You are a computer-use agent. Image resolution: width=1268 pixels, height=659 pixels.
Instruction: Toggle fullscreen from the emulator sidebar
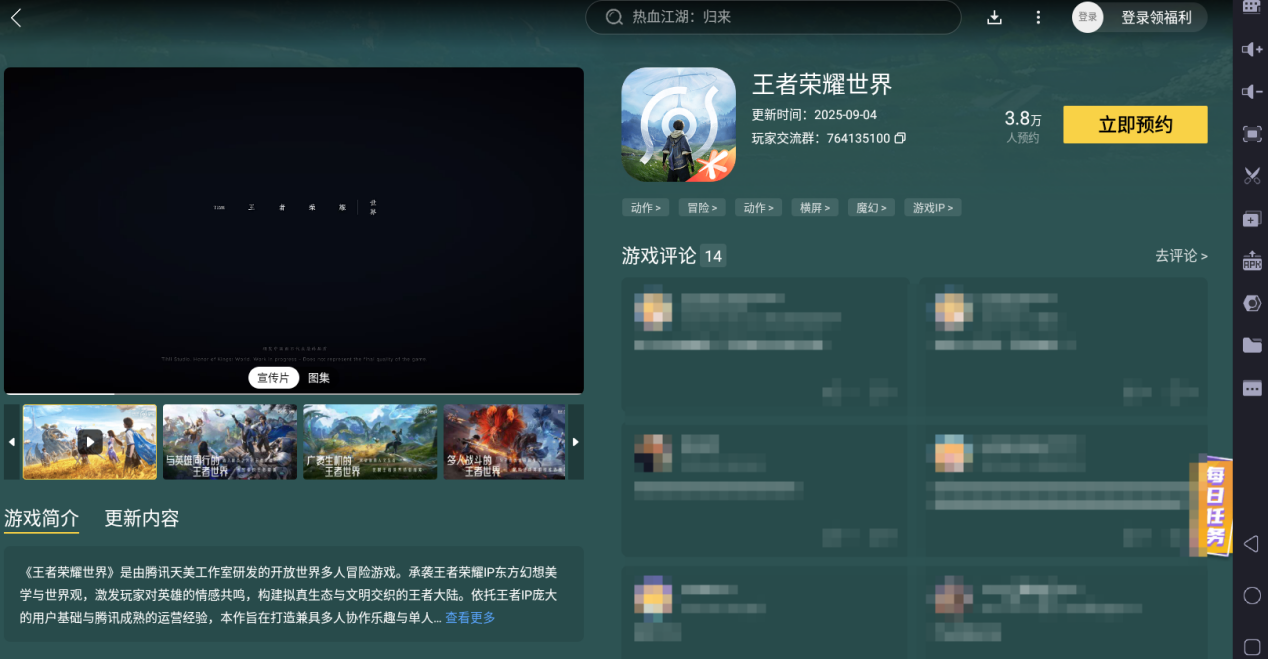(1252, 134)
